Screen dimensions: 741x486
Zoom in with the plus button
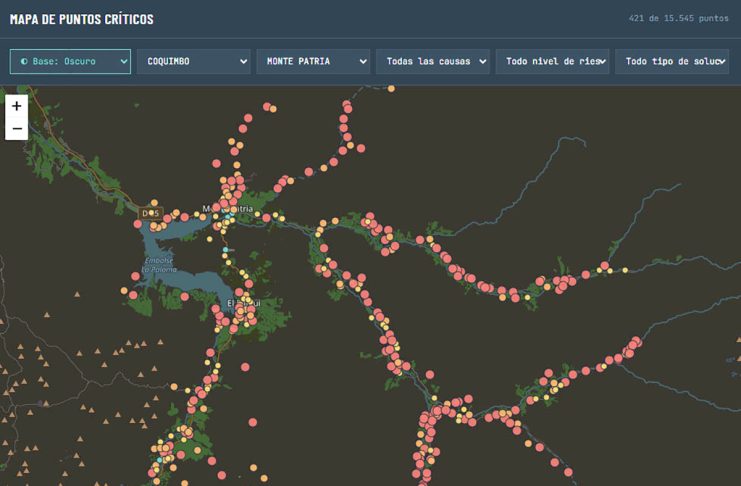tap(17, 106)
